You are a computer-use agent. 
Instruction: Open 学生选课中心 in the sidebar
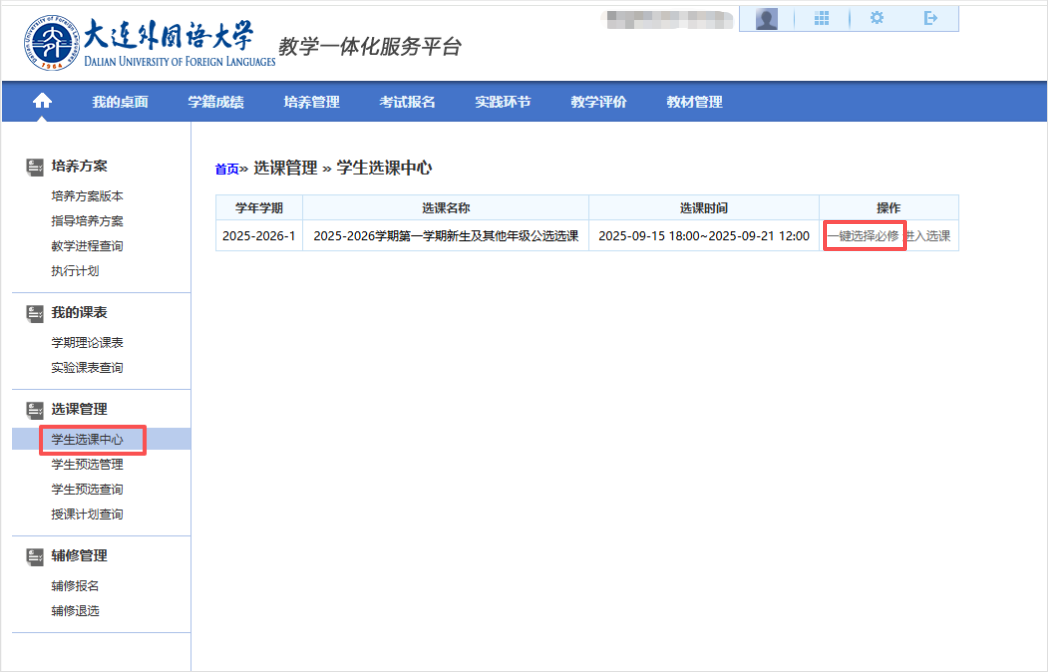click(x=88, y=440)
